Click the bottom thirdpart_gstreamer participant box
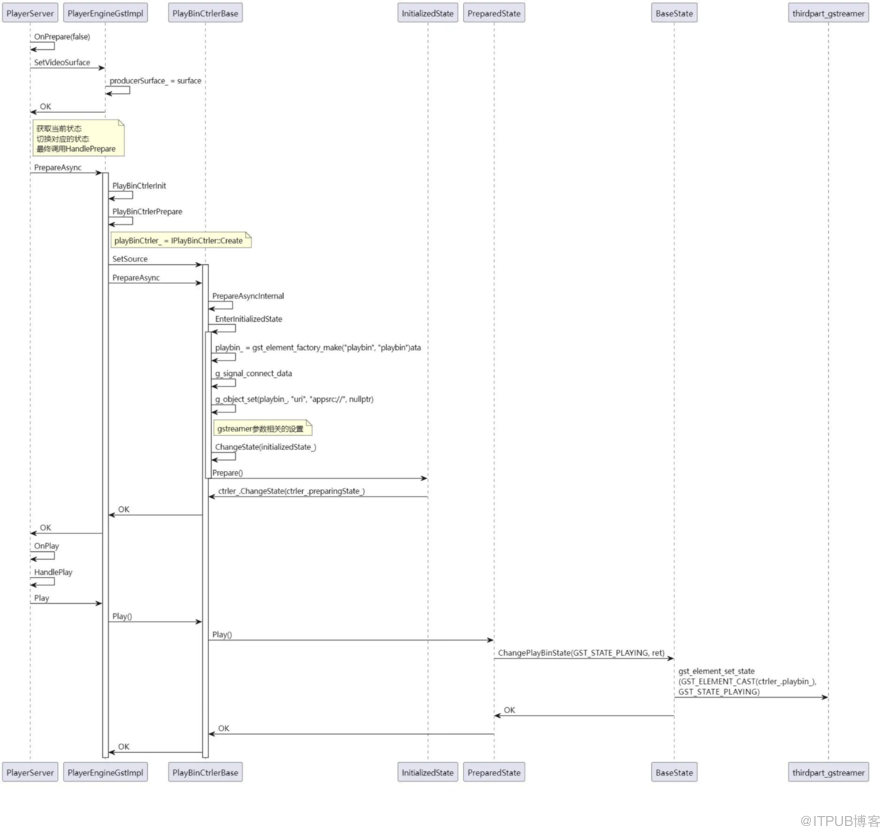The image size is (890, 836). pyautogui.click(x=828, y=772)
